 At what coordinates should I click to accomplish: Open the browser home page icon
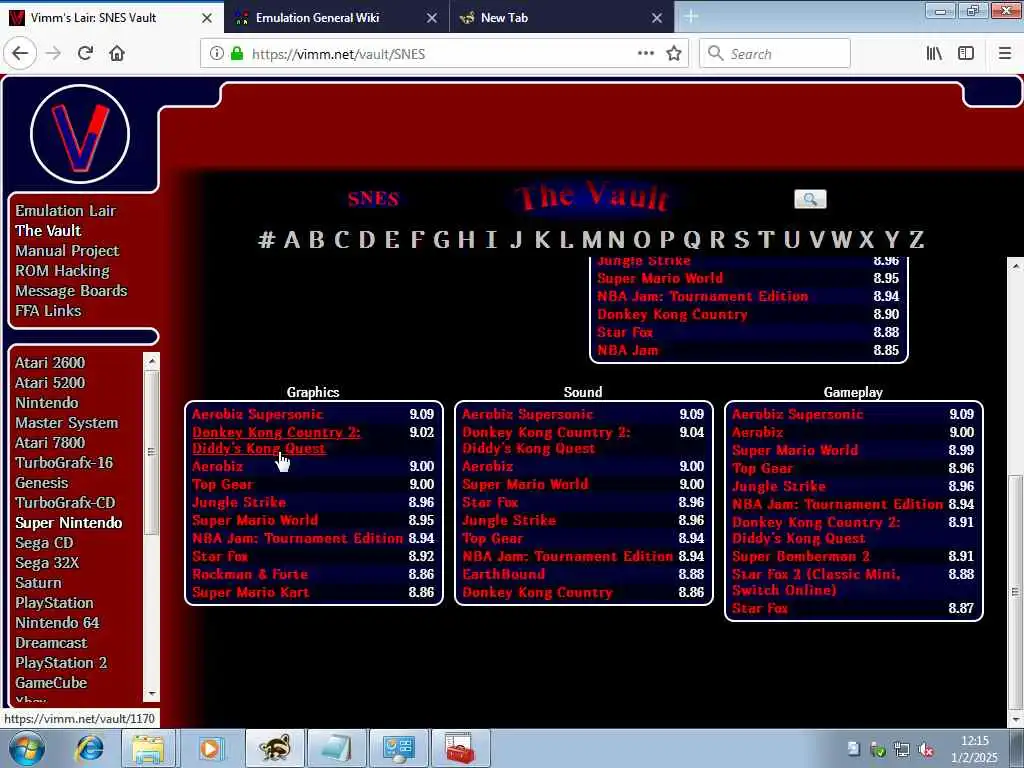click(x=117, y=54)
